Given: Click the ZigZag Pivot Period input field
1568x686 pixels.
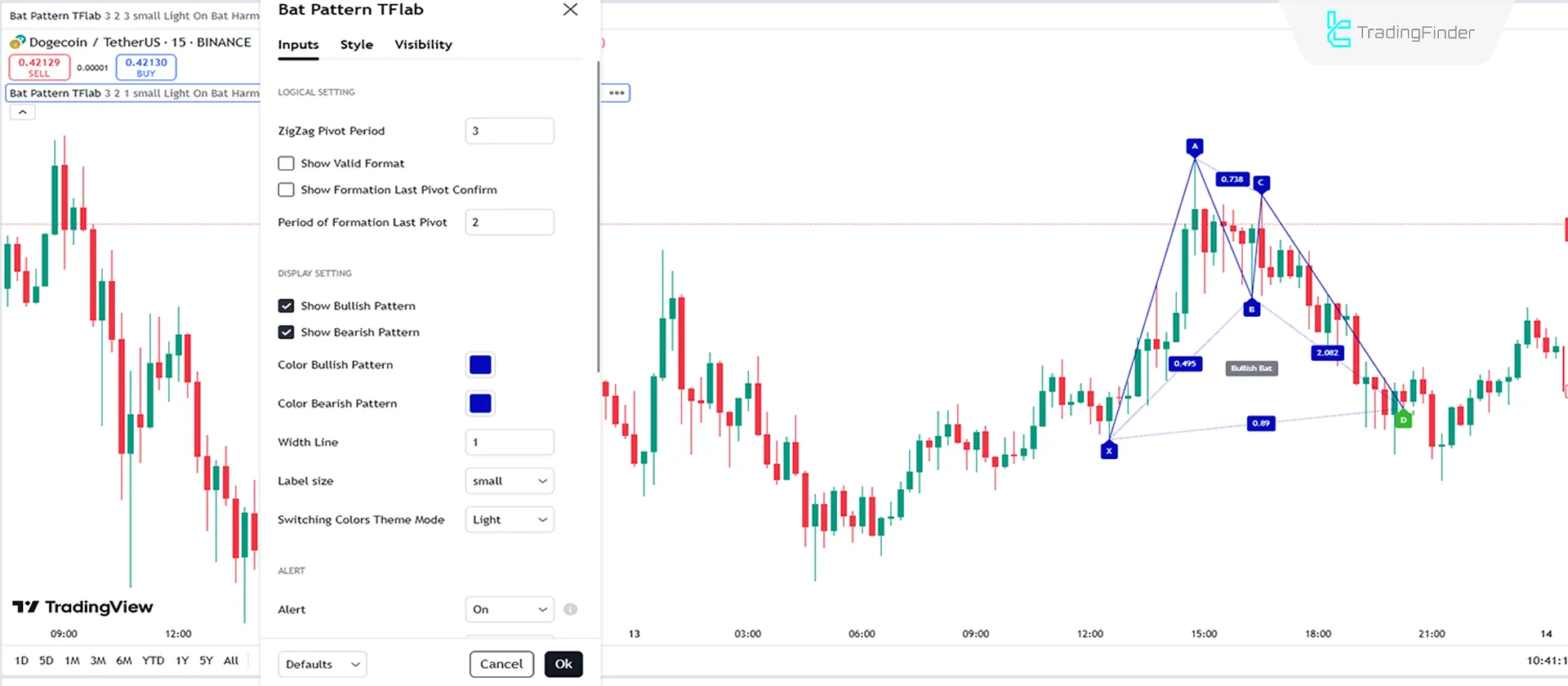Looking at the screenshot, I should click(x=509, y=131).
